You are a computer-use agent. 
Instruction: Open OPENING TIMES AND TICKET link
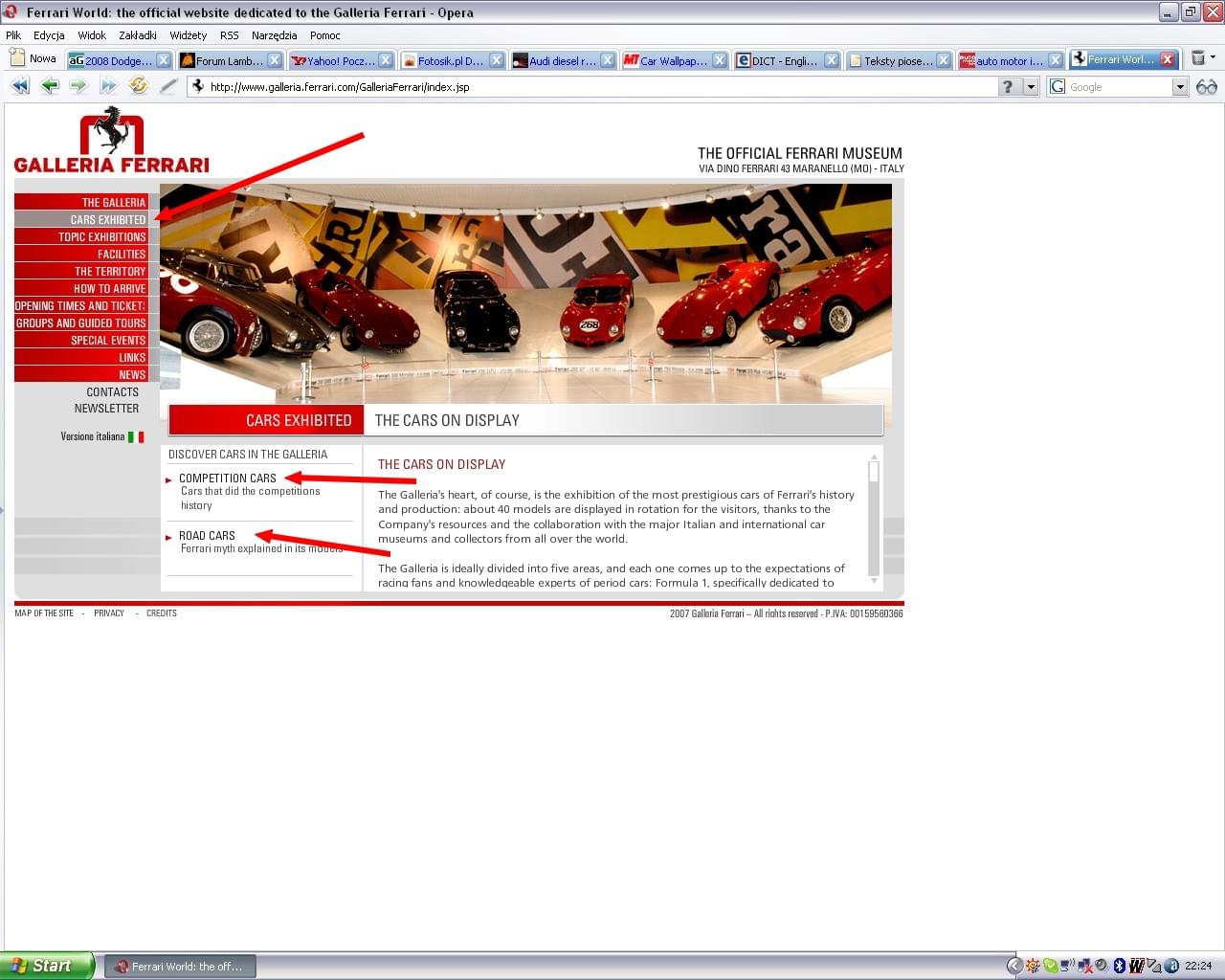tap(80, 305)
